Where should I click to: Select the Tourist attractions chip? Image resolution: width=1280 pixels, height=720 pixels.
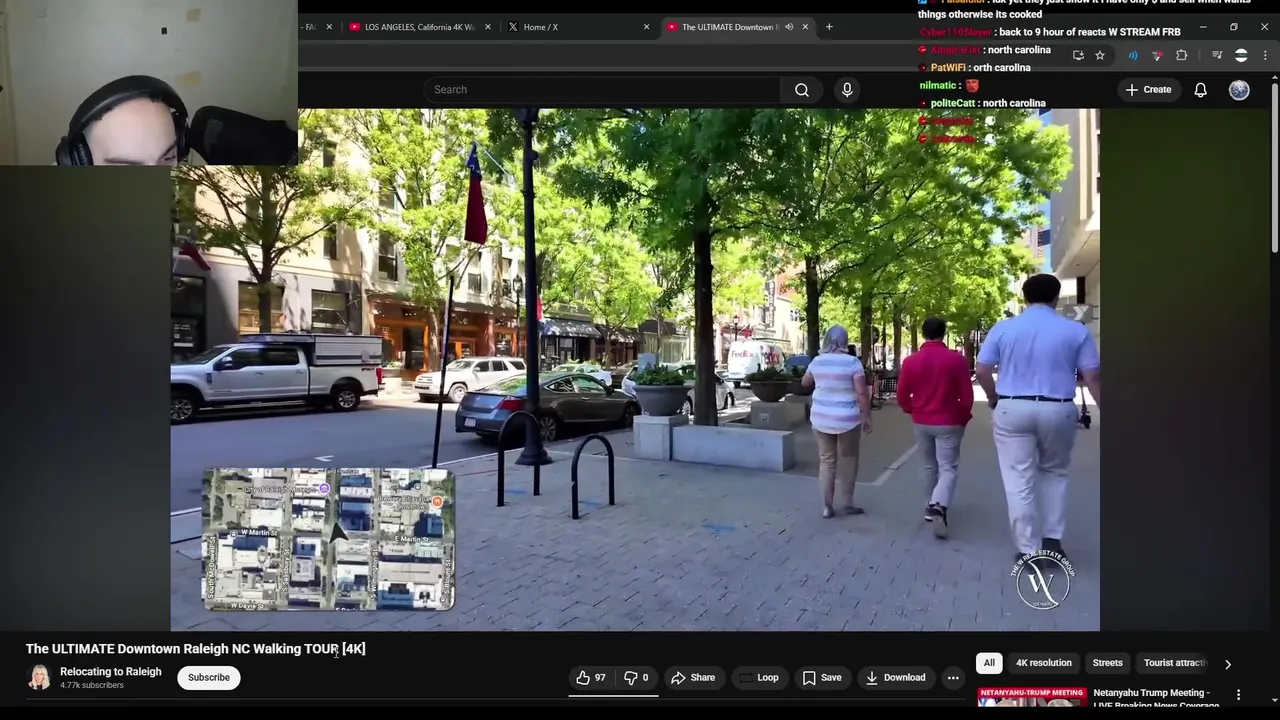point(1175,663)
